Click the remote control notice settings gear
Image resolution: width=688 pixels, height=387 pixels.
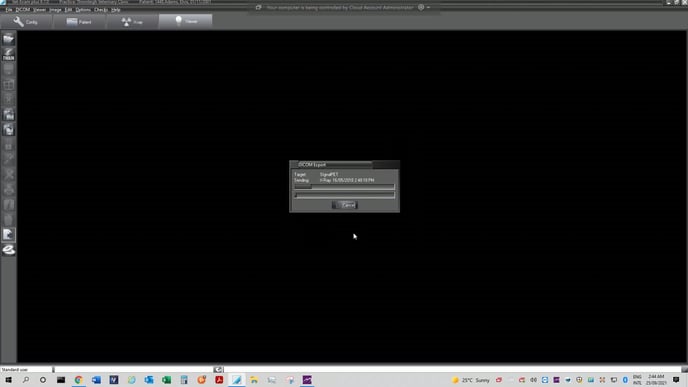pos(421,7)
